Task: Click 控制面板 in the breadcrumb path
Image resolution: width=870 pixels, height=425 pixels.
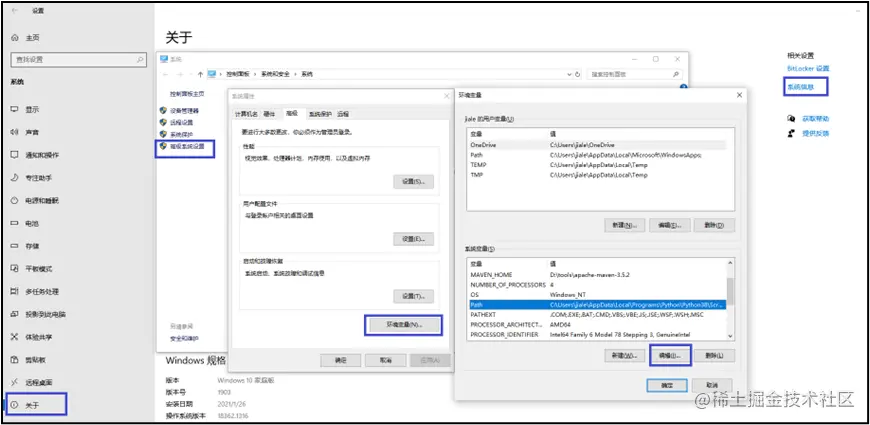Action: click(x=238, y=74)
